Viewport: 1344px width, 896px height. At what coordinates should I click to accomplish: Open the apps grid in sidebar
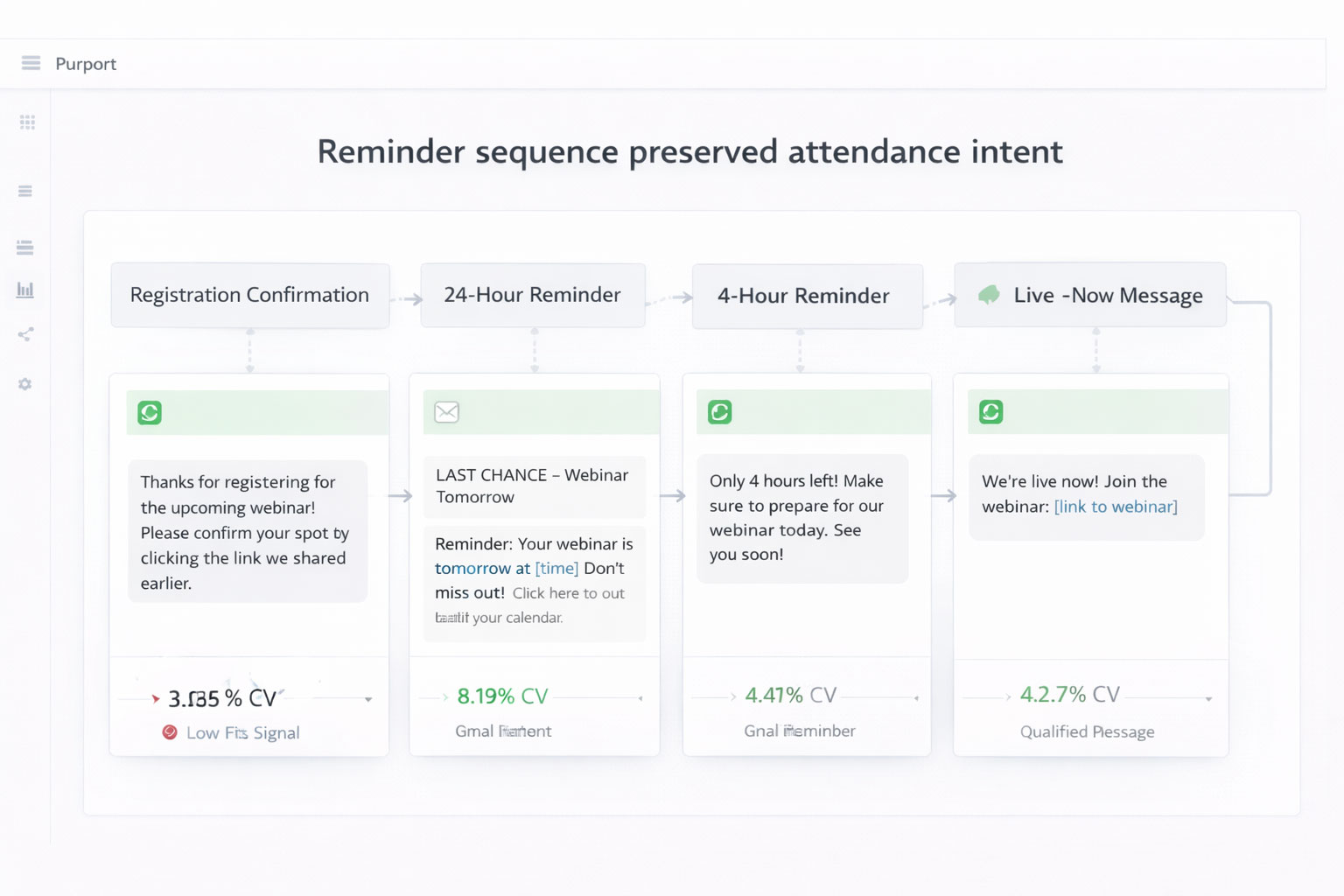pos(27,122)
